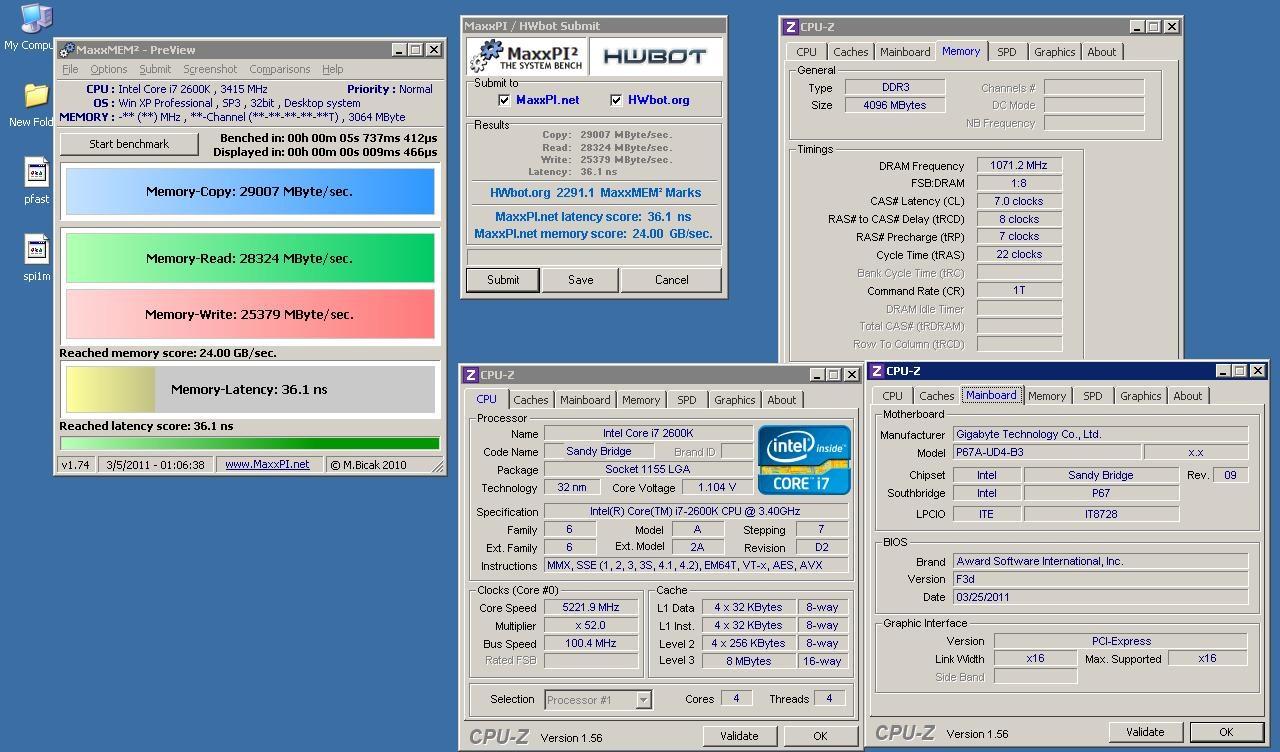Click the resize grip in MaxxMEM² status bar
Viewport: 1280px width, 752px height.
tap(437, 466)
